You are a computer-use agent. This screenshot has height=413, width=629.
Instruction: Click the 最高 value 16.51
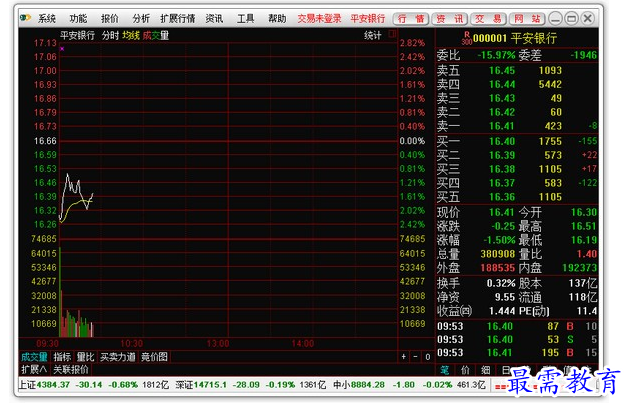[584, 226]
